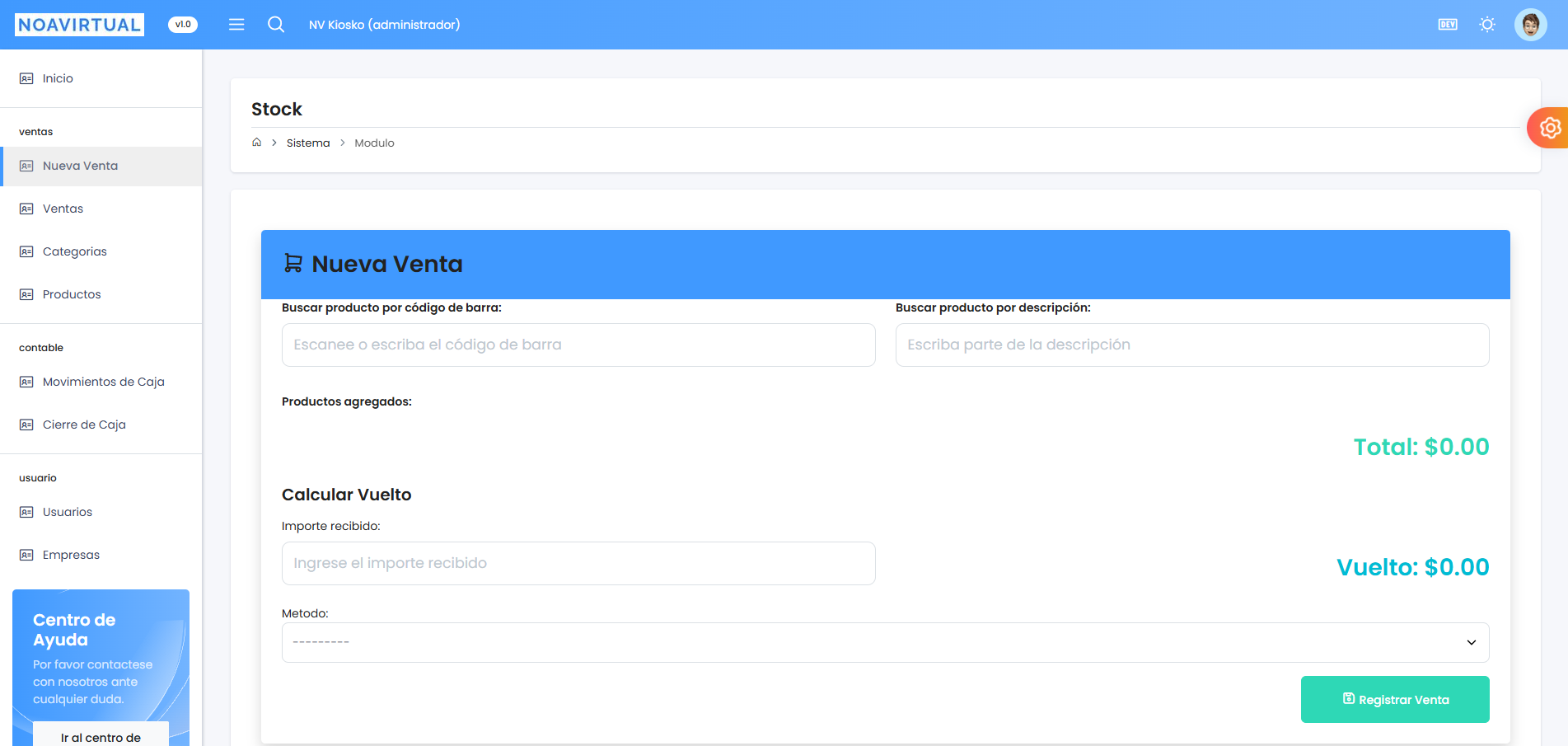Click the home breadcrumb icon
Viewport: 1568px width, 746px height.
click(257, 143)
